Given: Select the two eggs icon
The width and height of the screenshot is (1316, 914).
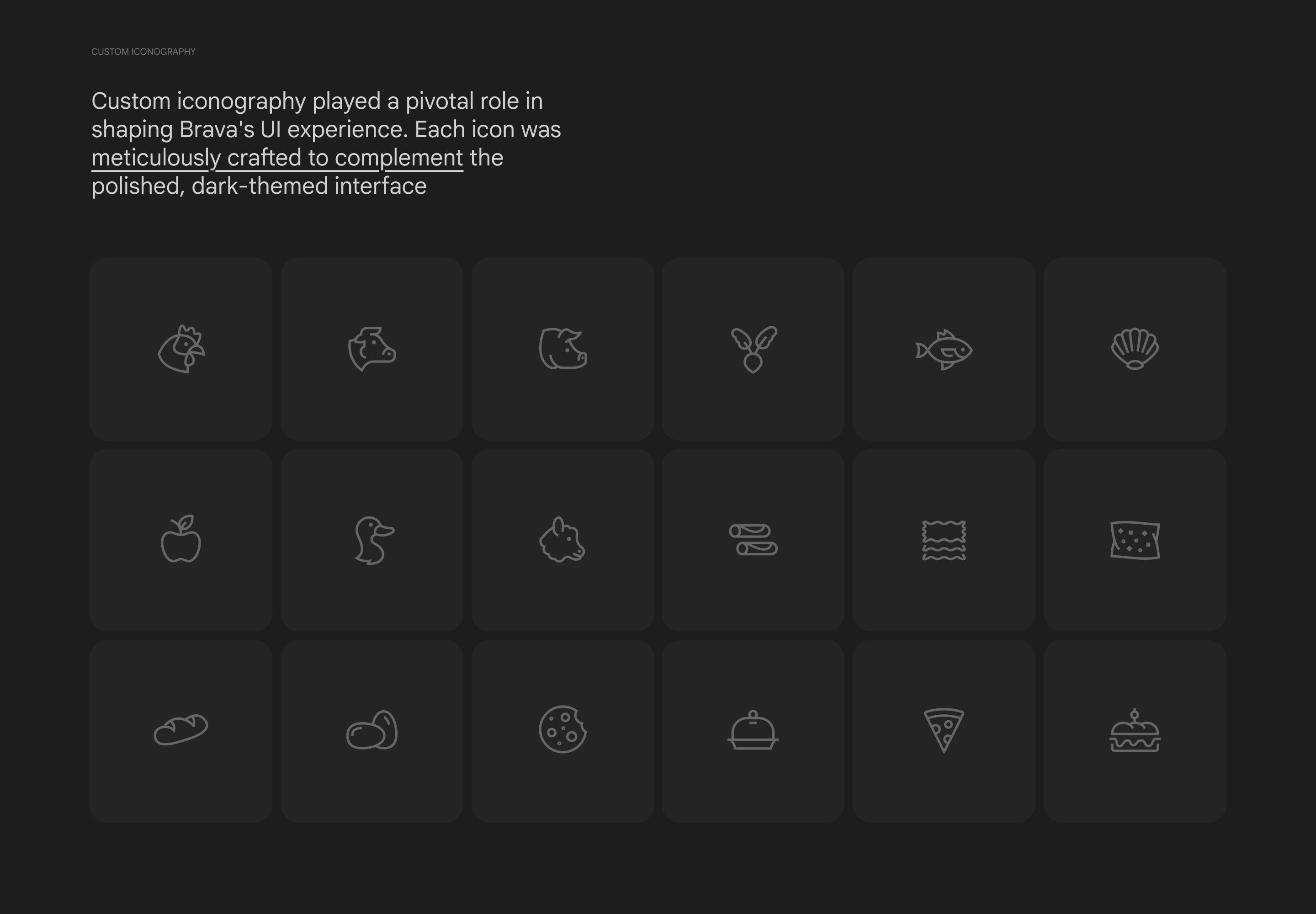Looking at the screenshot, I should point(371,730).
